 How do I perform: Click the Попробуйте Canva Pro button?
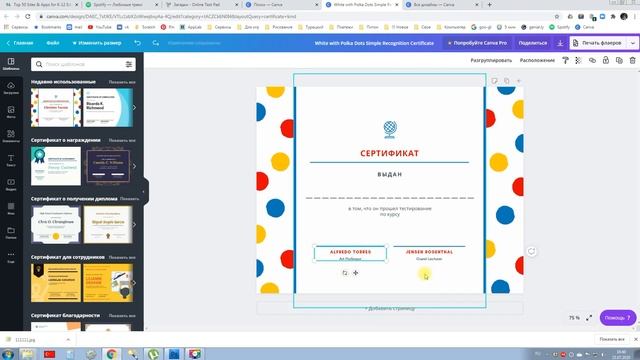point(477,43)
